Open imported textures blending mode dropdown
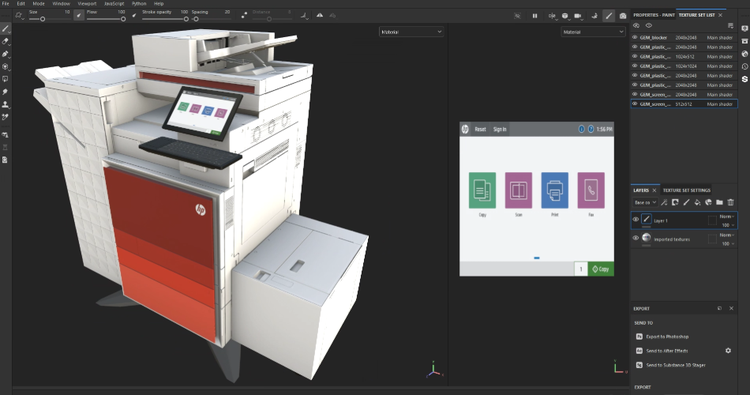The width and height of the screenshot is (750, 395). click(x=727, y=235)
